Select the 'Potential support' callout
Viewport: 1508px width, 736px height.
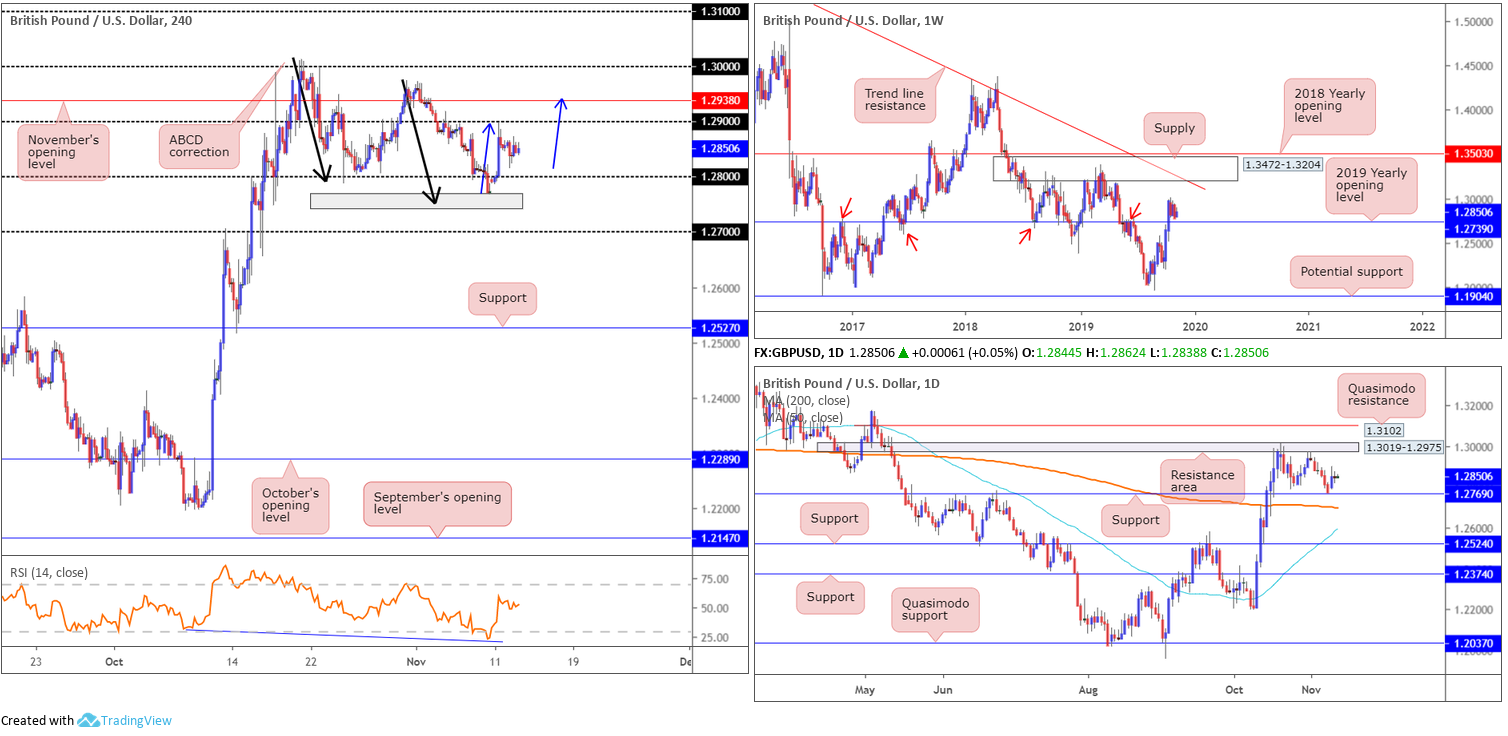coord(1352,271)
